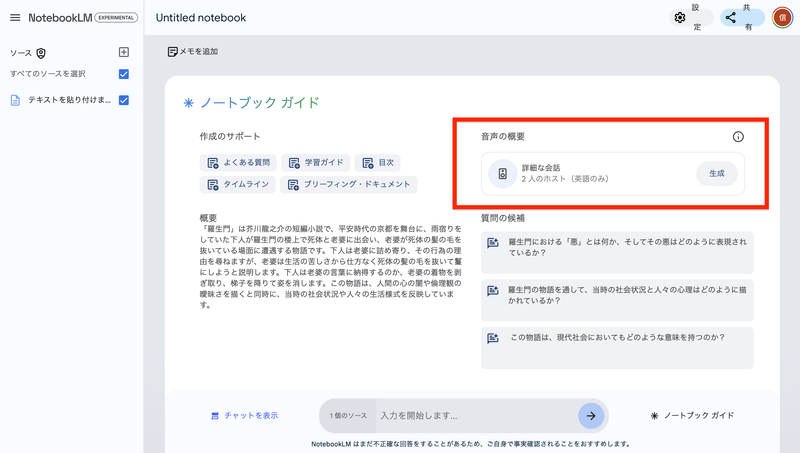The image size is (800, 453).
Task: Click the 入力を開始します text field
Action: pos(475,415)
